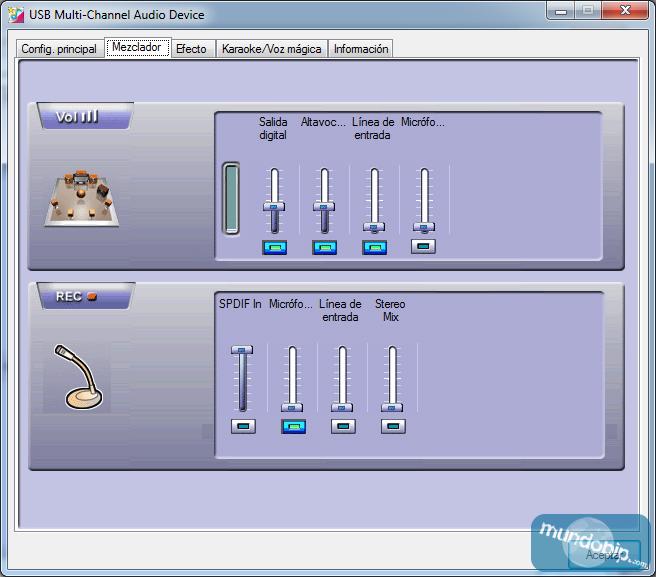
Task: Switch to the Config. principal tab
Action: 59,49
